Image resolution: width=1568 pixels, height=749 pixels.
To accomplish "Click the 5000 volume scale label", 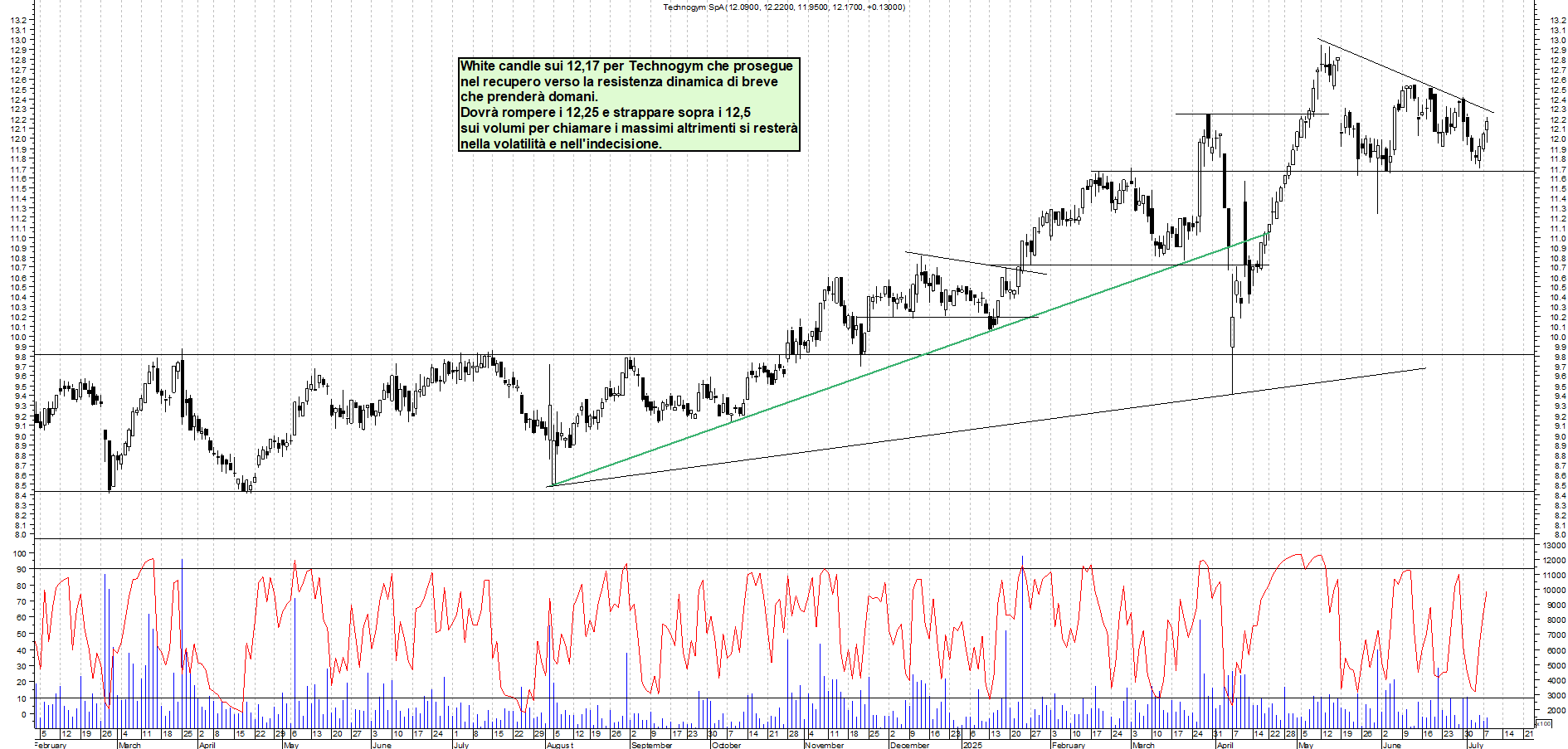I will pos(1555,666).
